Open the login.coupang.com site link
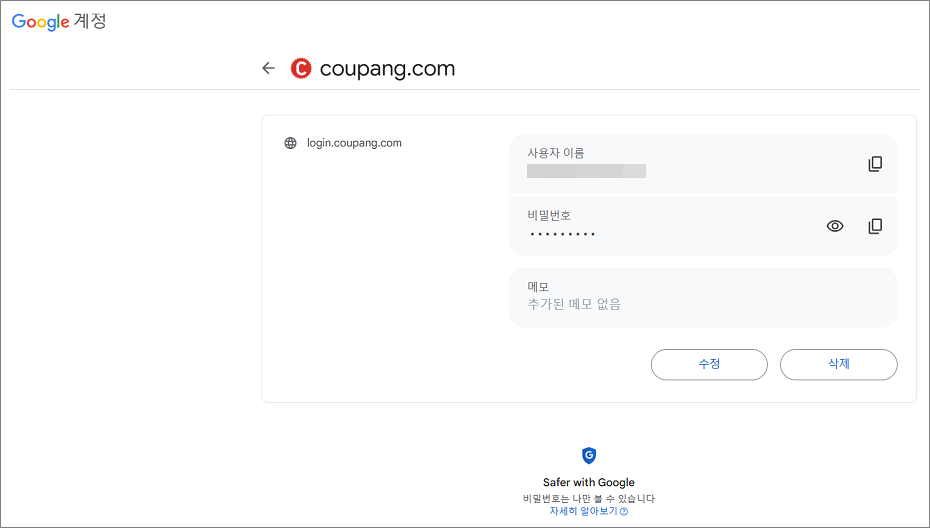 pos(354,143)
